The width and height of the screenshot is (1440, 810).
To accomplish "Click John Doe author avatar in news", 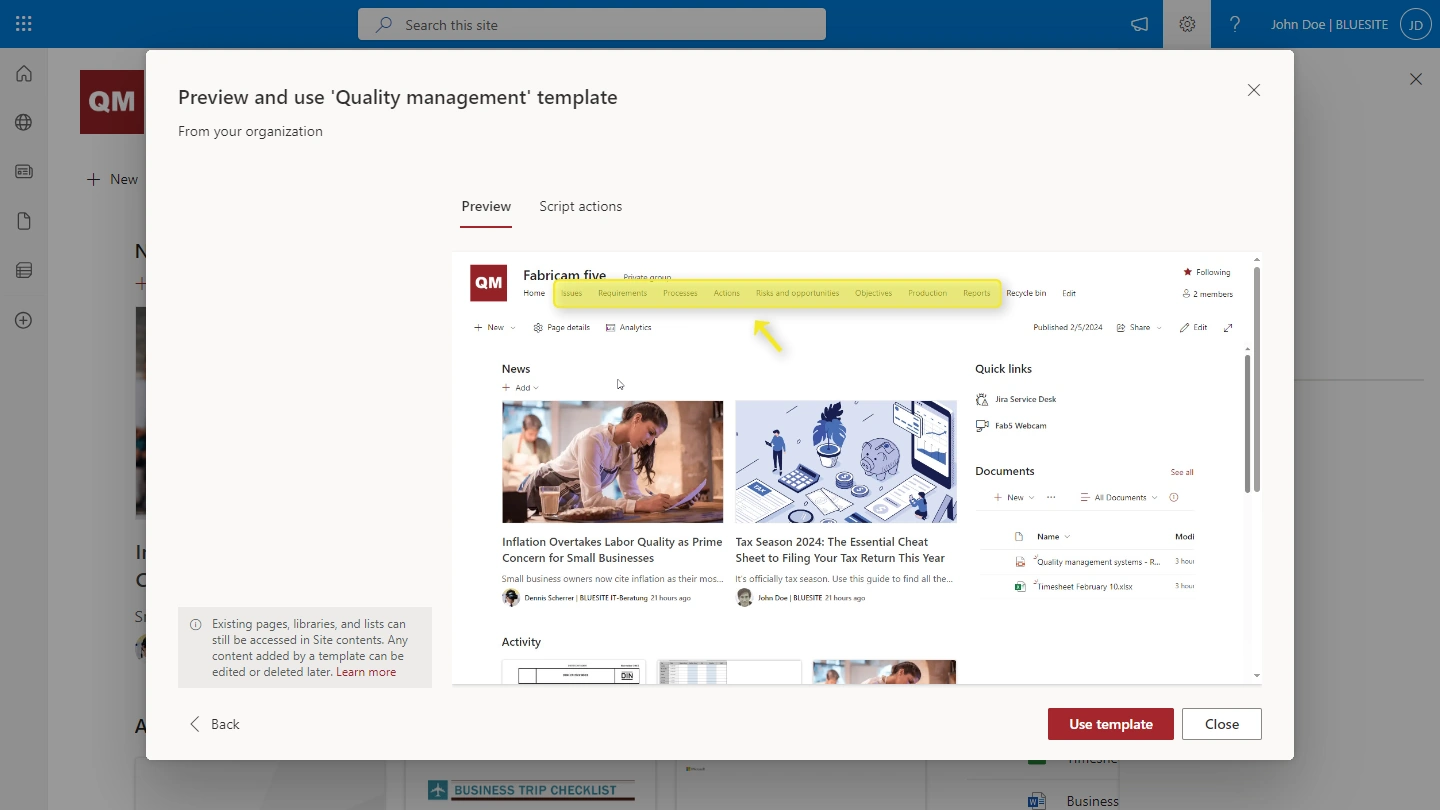I will tap(744, 598).
